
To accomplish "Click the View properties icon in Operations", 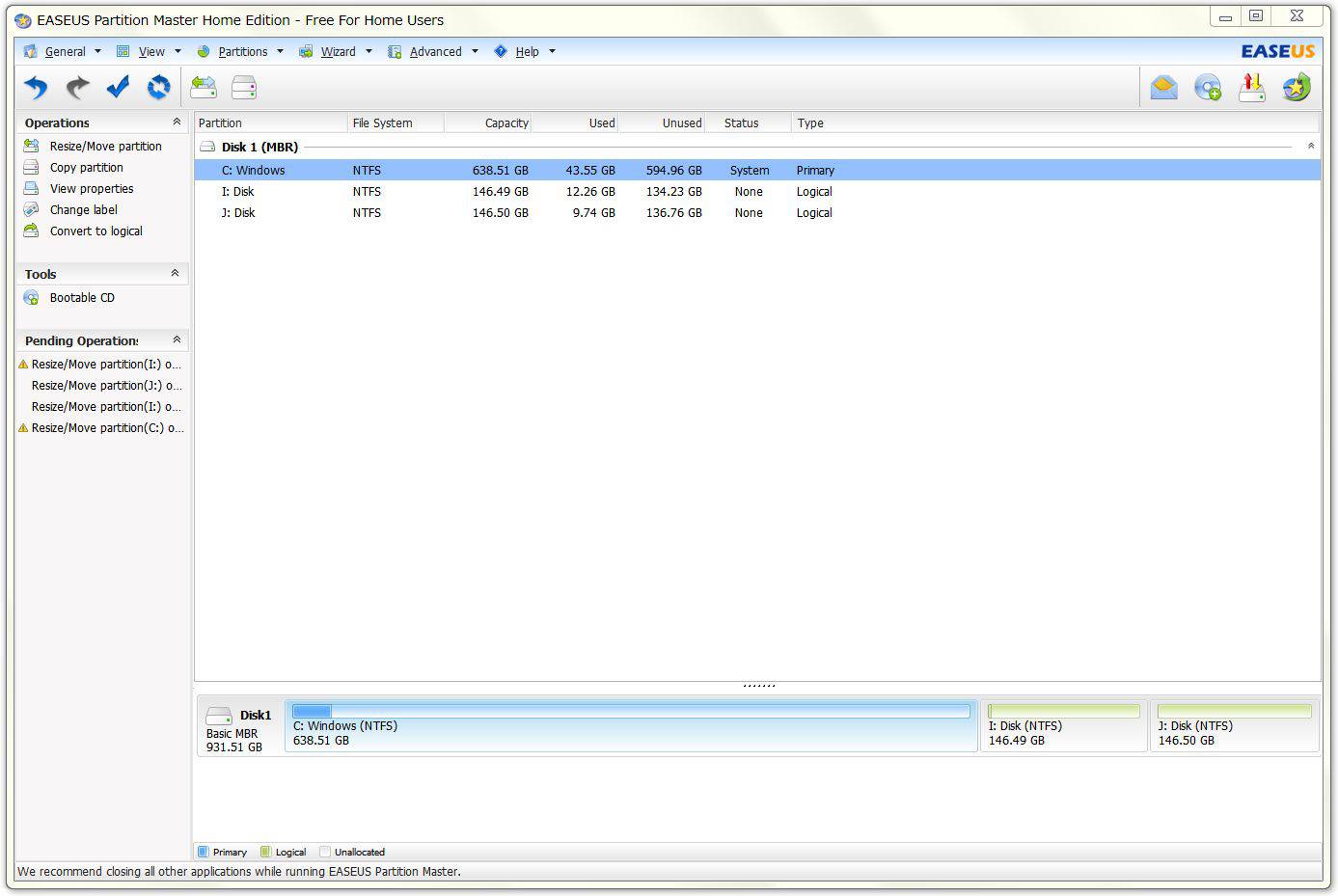I will pyautogui.click(x=31, y=188).
